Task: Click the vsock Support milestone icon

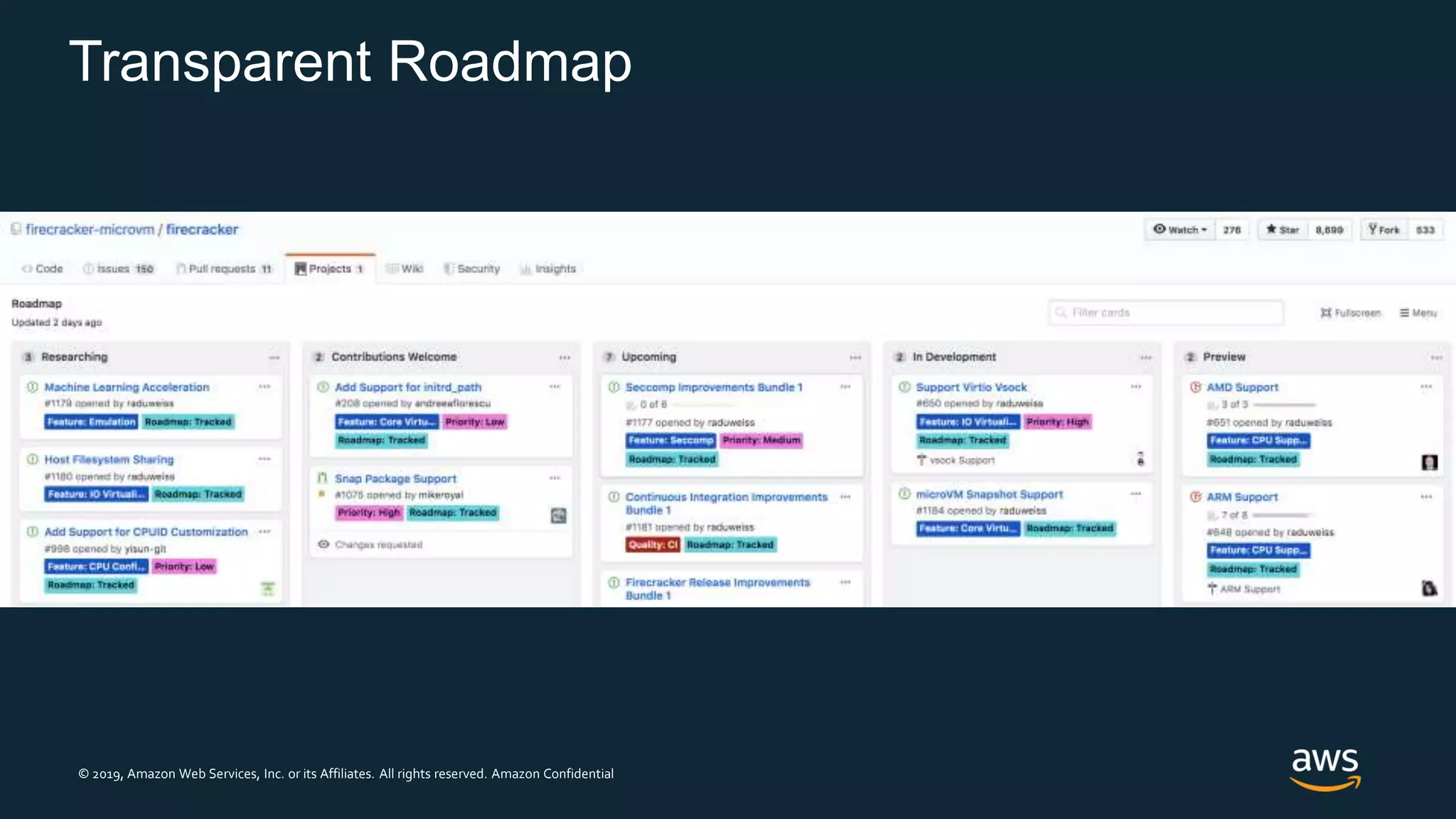Action: pos(921,460)
